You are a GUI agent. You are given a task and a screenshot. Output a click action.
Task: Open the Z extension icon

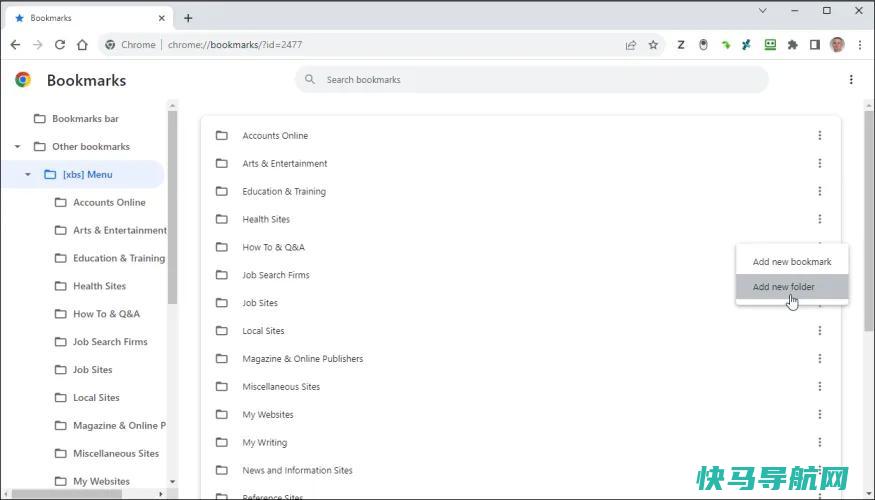681,45
